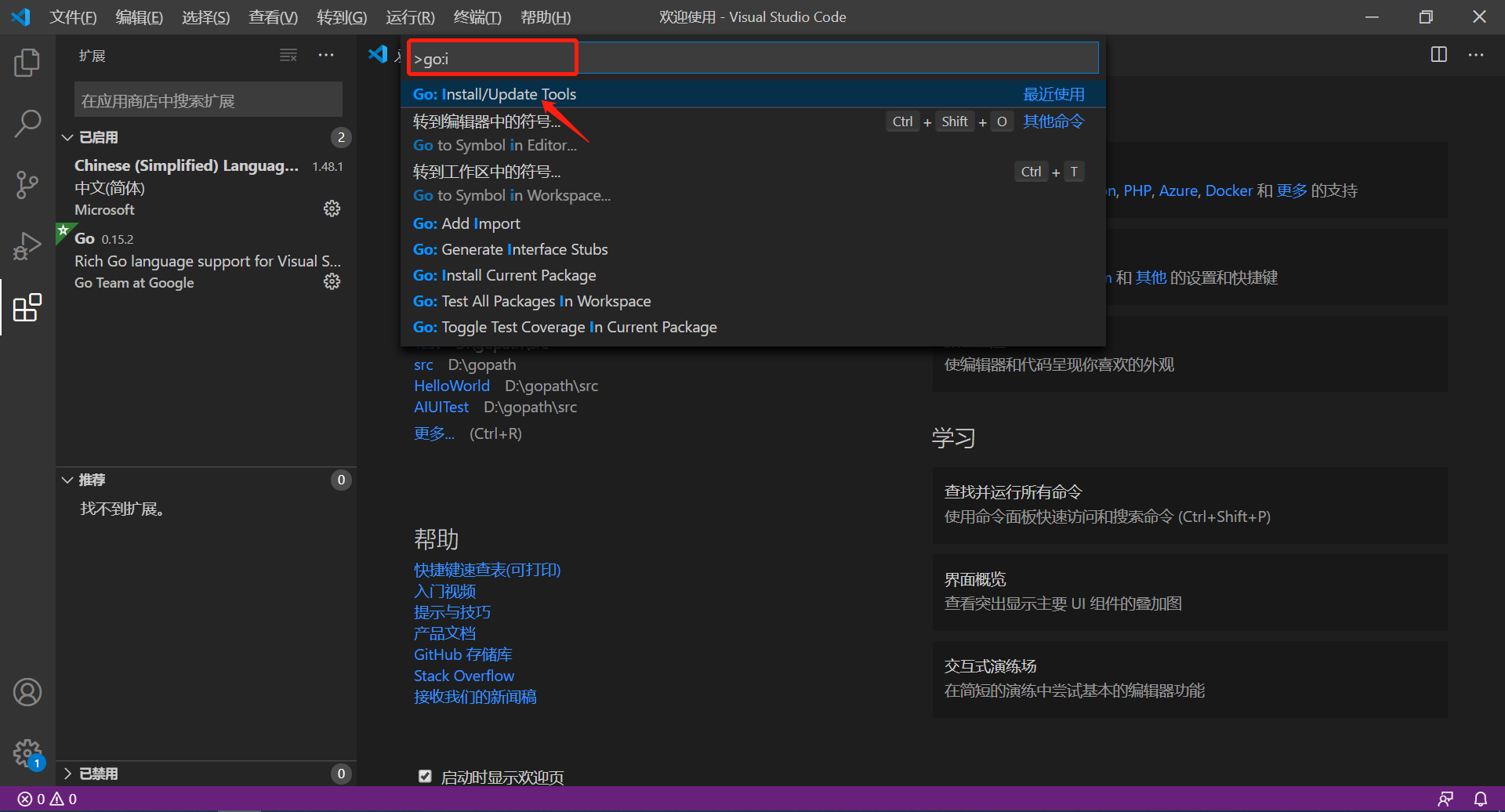Screen dimensions: 1505x812
Task: Open 提示与技巧 help link
Action: (452, 612)
